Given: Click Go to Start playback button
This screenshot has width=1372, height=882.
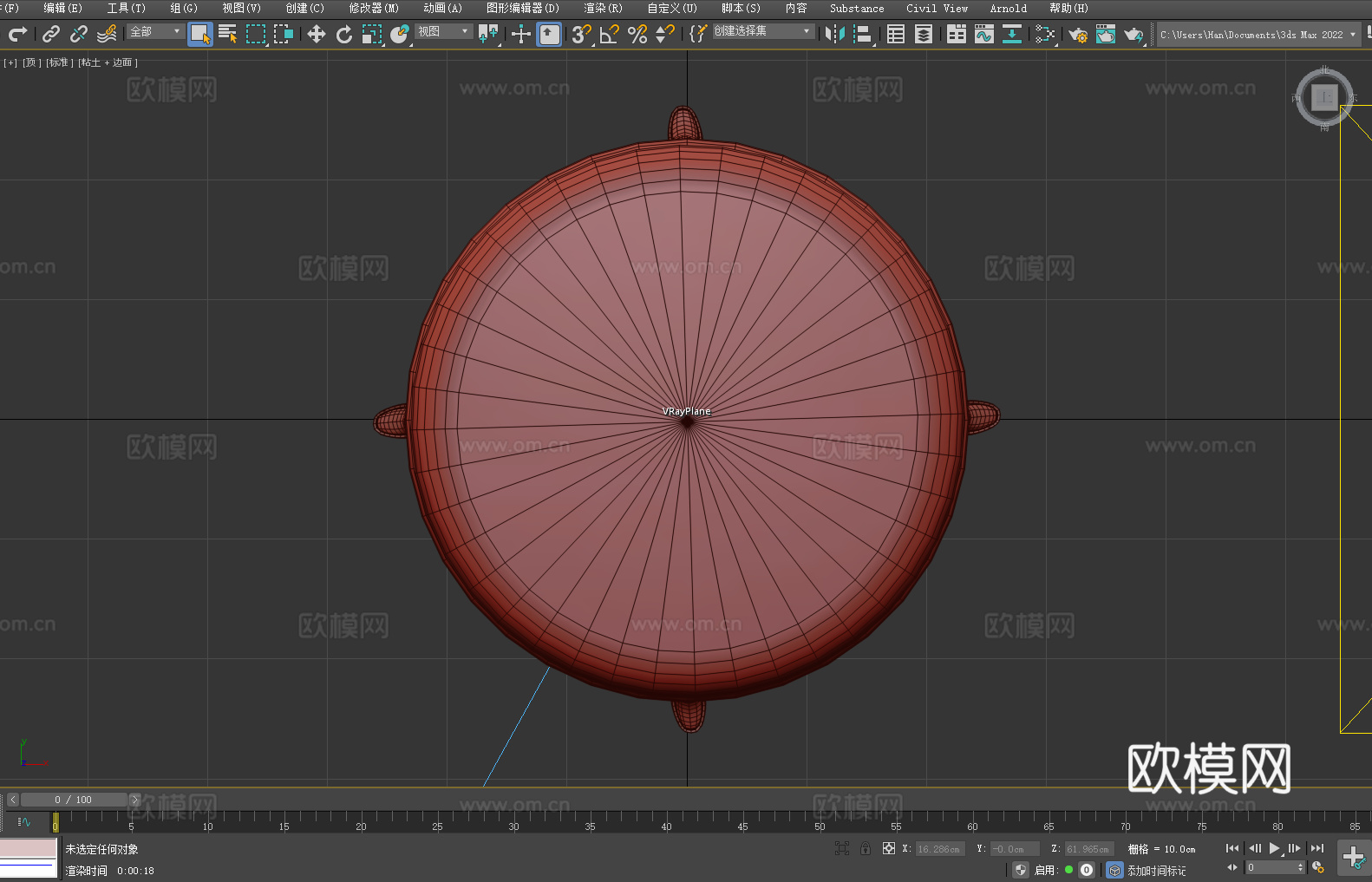Looking at the screenshot, I should click(1232, 848).
